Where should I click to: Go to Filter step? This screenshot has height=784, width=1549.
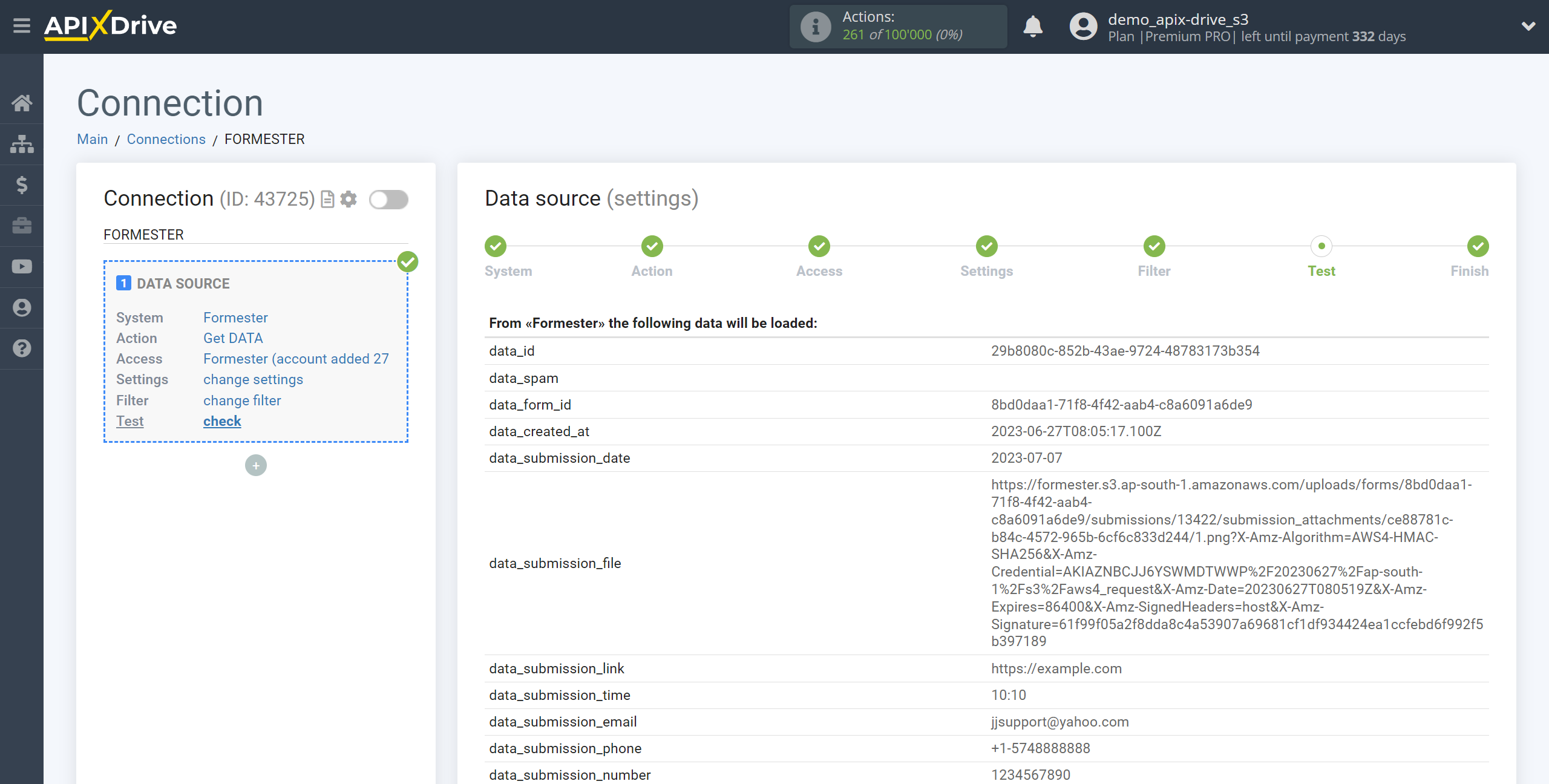(1154, 246)
